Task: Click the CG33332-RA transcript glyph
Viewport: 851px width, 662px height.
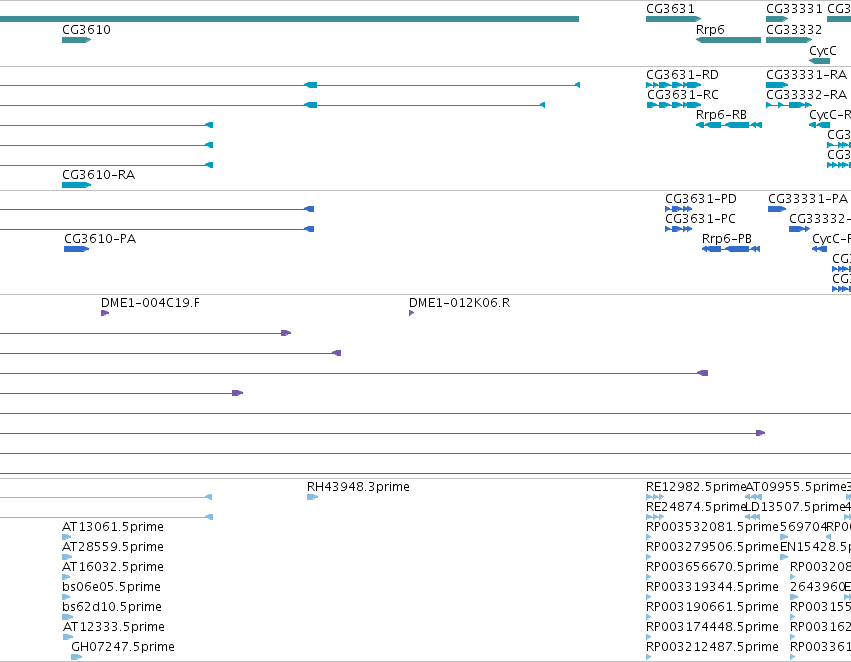Action: coord(789,105)
